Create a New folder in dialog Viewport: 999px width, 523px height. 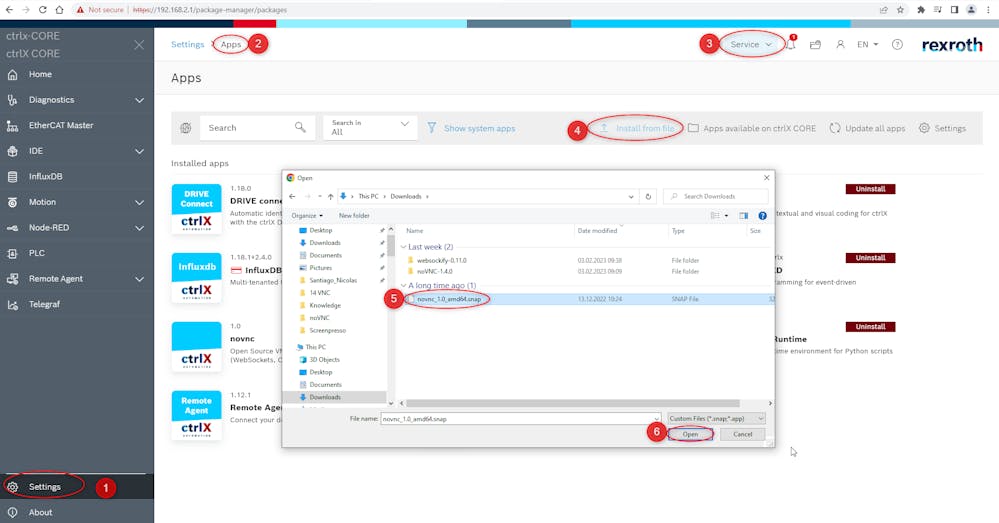[354, 216]
